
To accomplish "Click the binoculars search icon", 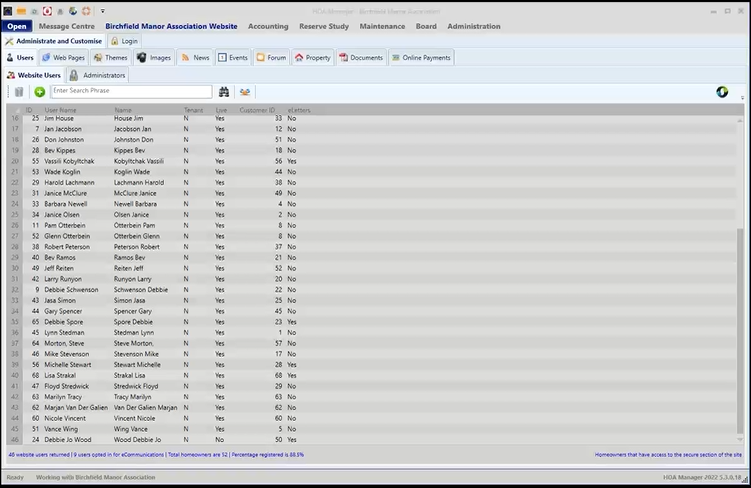I will tap(224, 91).
